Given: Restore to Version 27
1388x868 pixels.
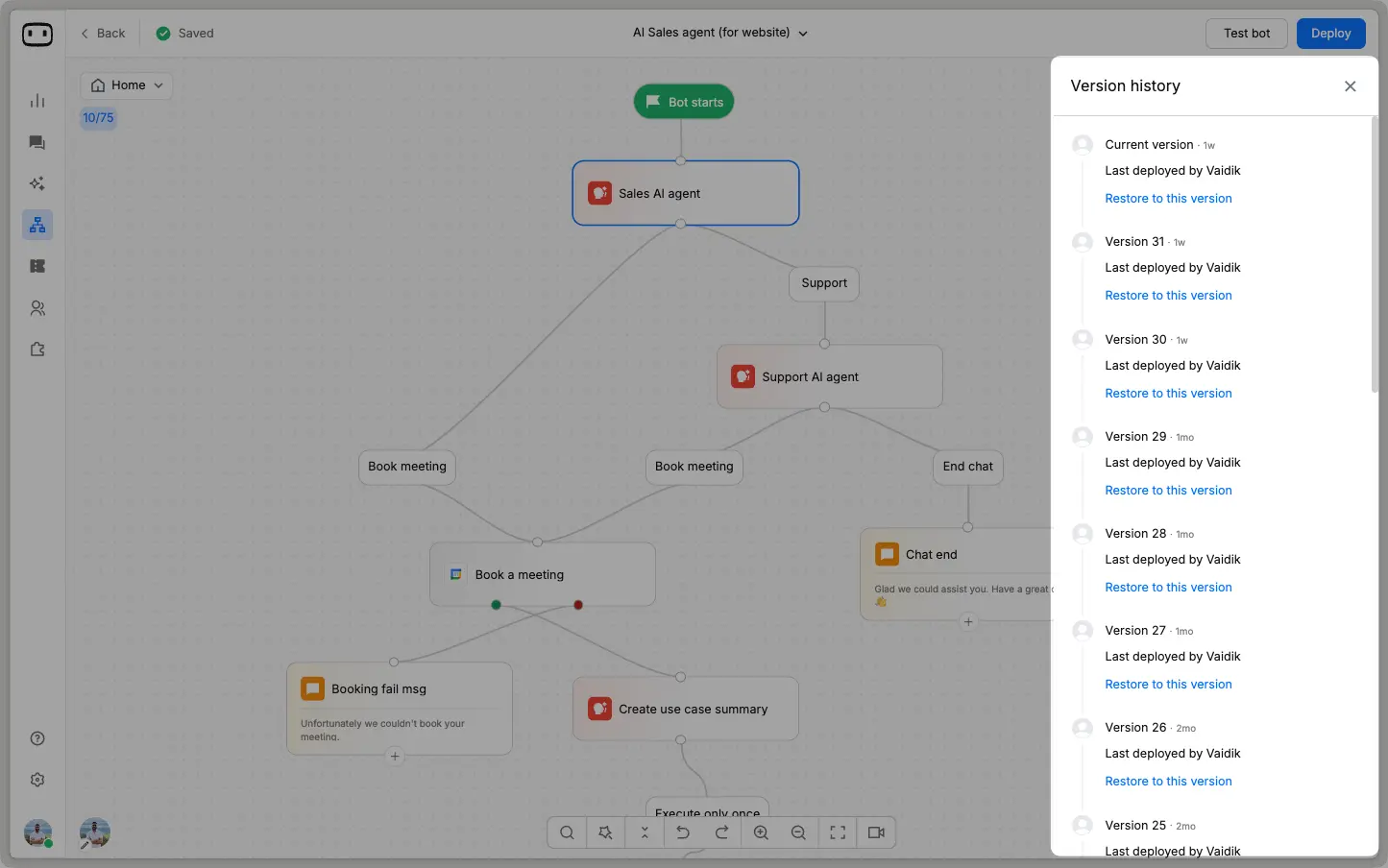Looking at the screenshot, I should pyautogui.click(x=1168, y=684).
